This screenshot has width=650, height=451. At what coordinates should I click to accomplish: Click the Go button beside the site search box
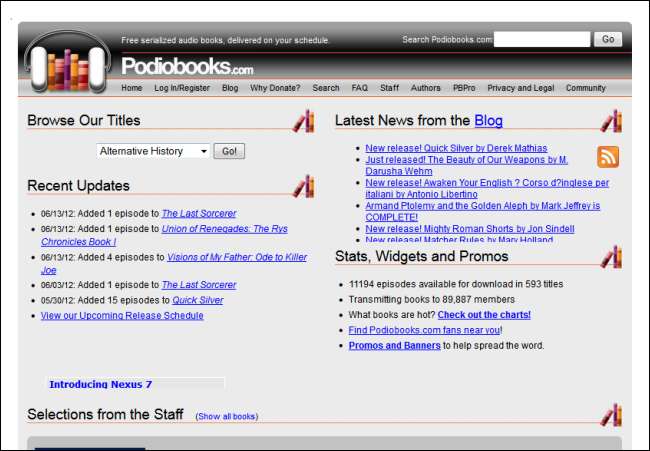coord(608,39)
